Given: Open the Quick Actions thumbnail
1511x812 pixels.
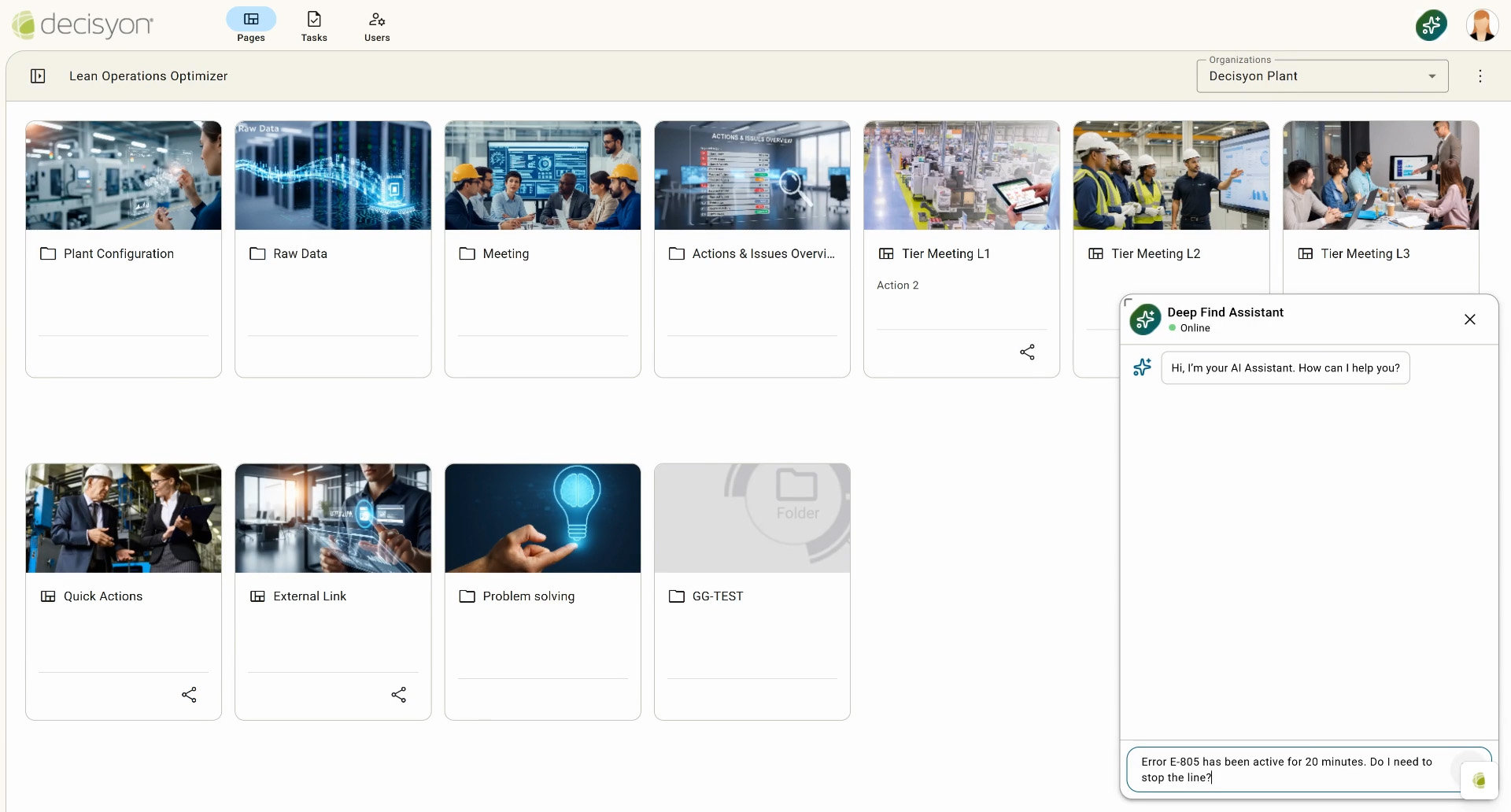Looking at the screenshot, I should (x=124, y=518).
